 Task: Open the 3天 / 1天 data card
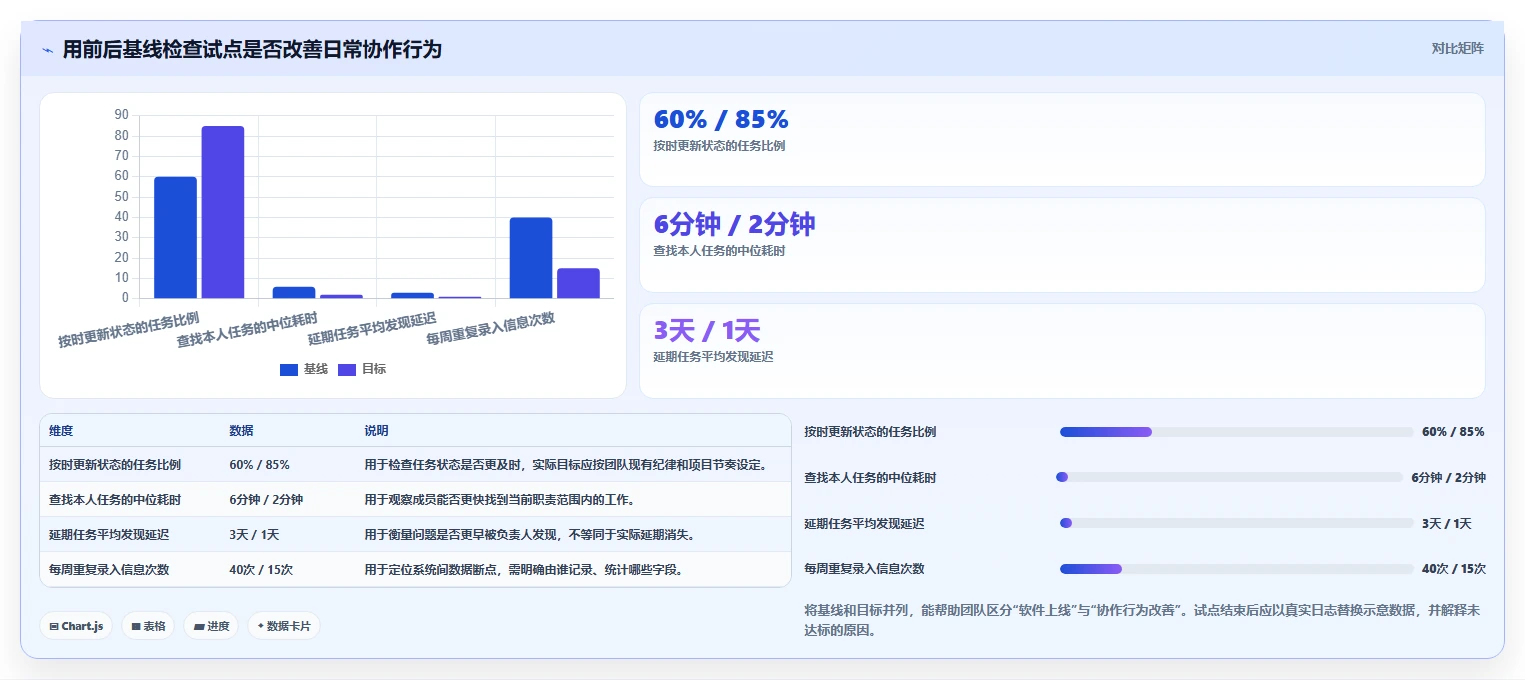click(x=1062, y=351)
